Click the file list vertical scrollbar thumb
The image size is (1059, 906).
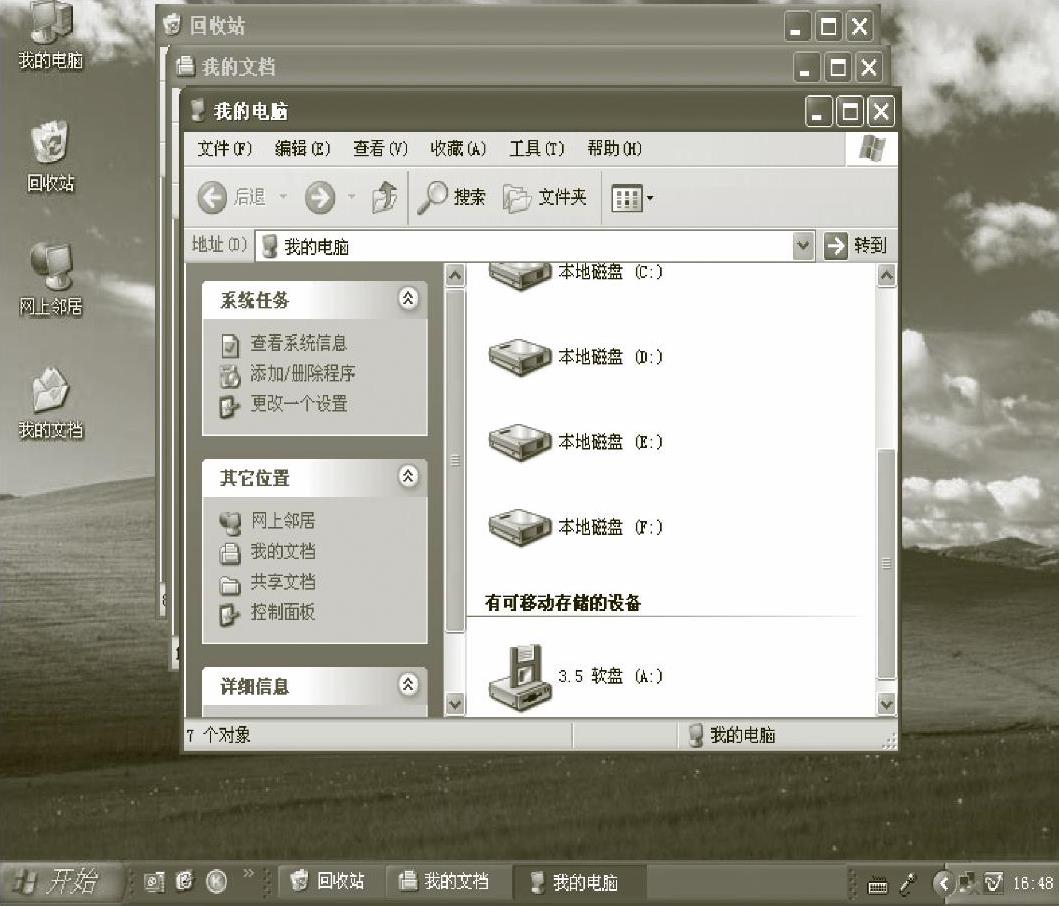click(x=886, y=564)
